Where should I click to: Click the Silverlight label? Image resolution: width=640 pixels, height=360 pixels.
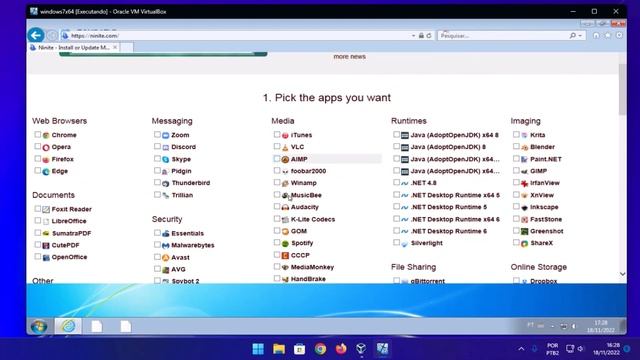[x=427, y=243]
